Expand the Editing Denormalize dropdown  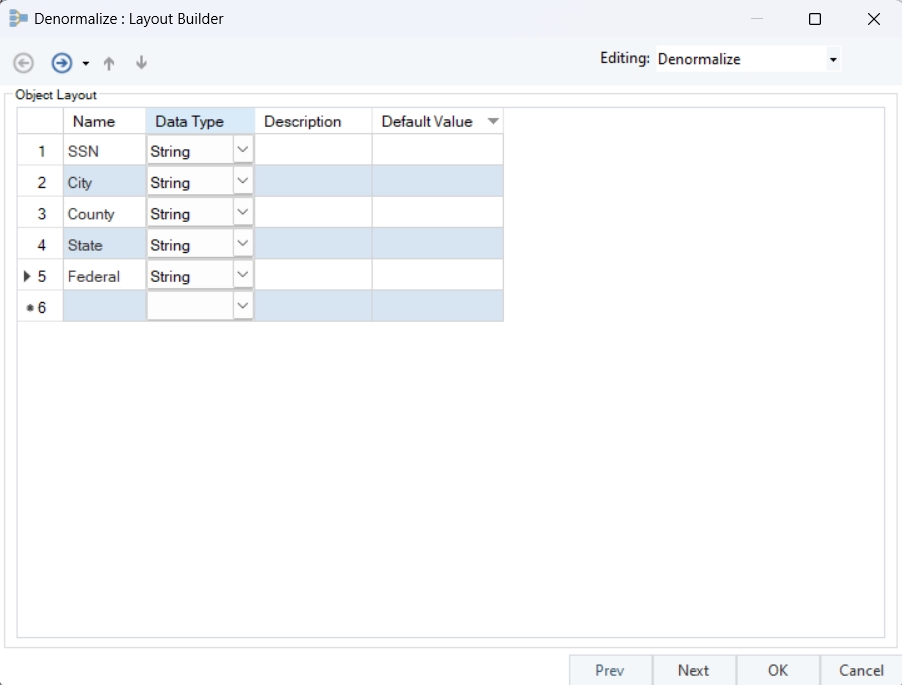[x=832, y=60]
